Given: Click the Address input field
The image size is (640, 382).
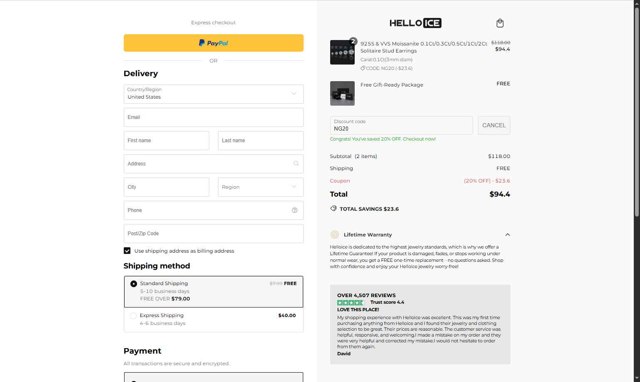Looking at the screenshot, I should [x=213, y=164].
